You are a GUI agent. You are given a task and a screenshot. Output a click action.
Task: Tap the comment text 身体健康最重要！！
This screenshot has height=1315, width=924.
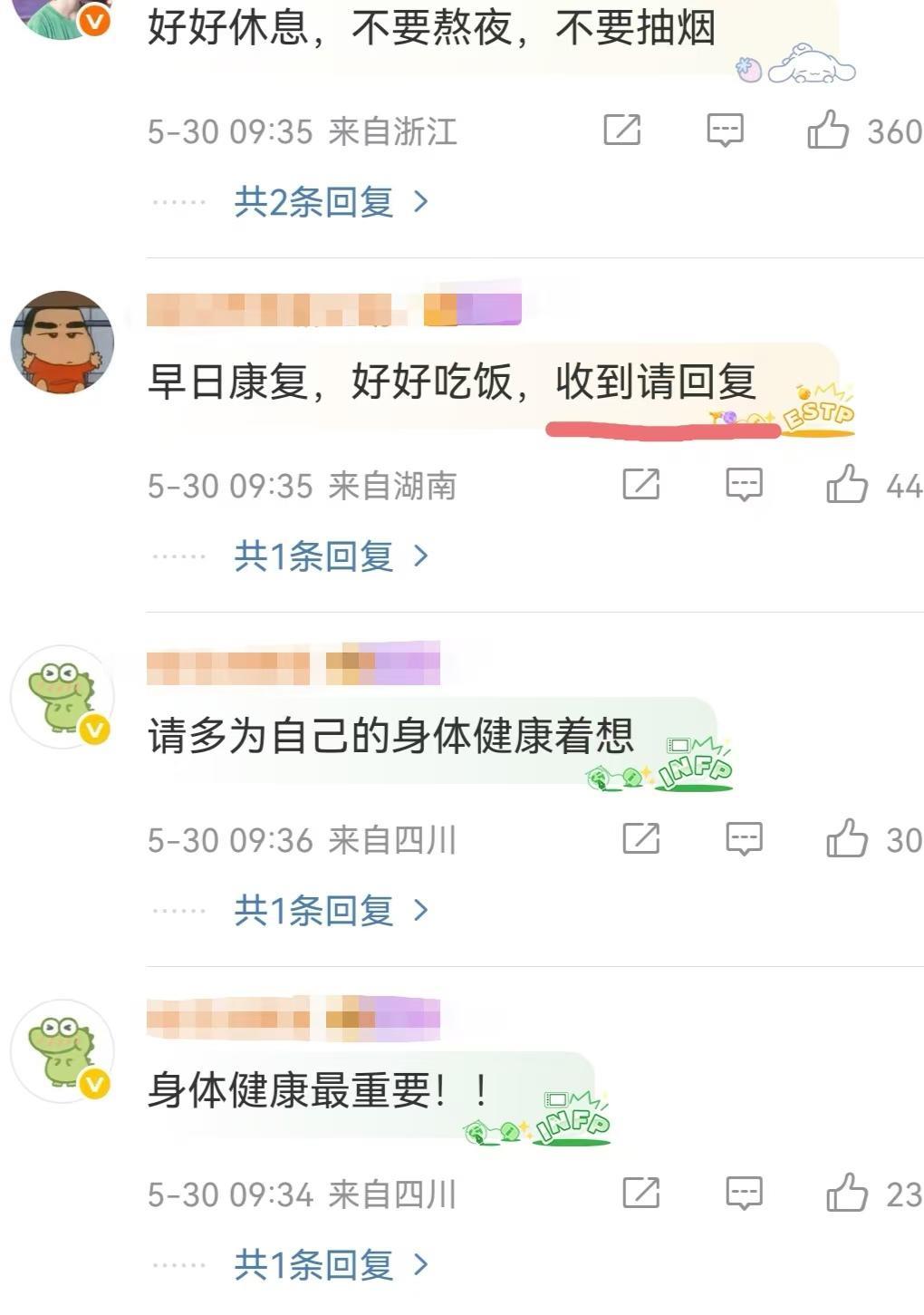pos(318,1090)
